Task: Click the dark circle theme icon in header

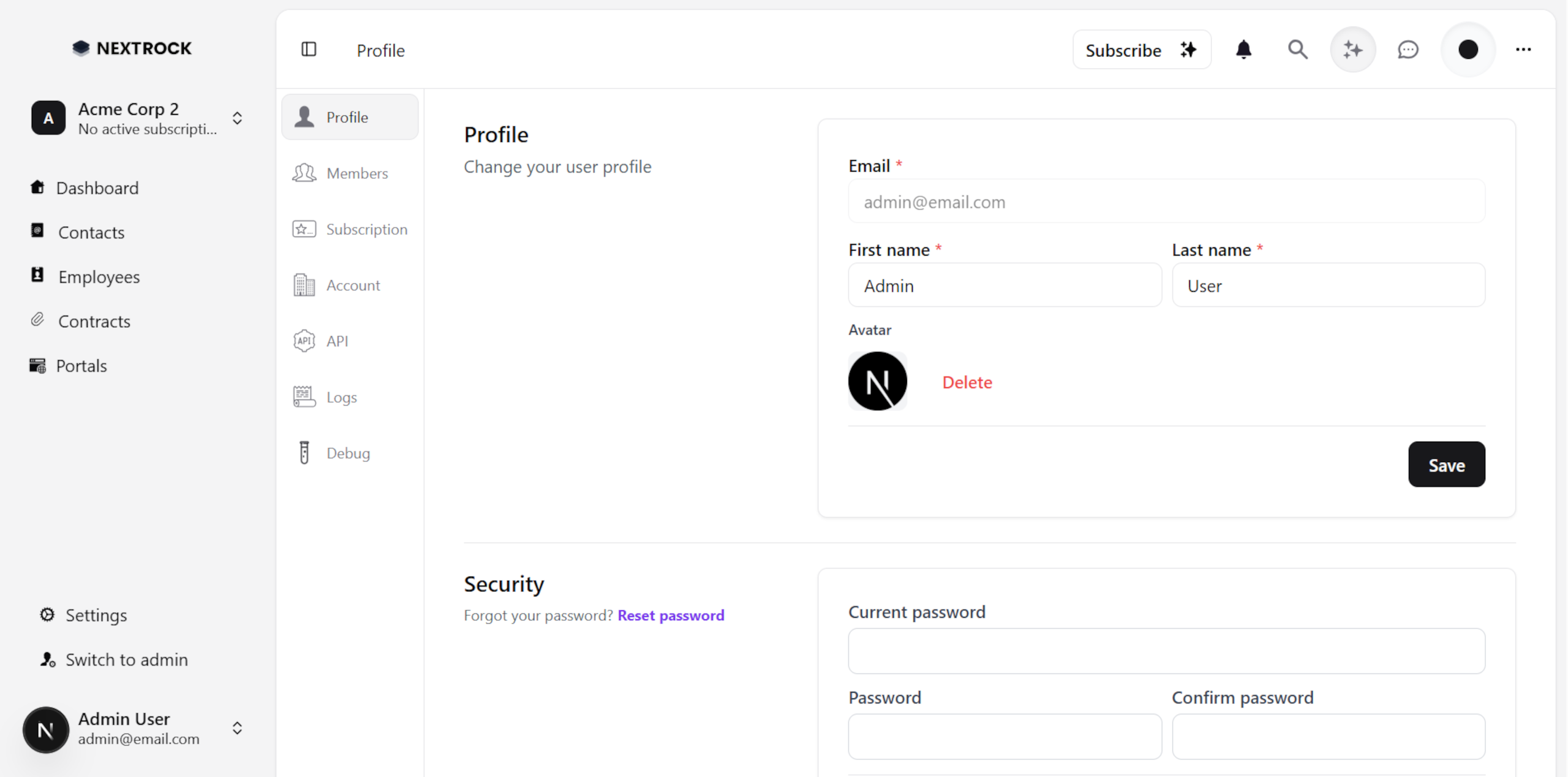Action: [x=1468, y=50]
